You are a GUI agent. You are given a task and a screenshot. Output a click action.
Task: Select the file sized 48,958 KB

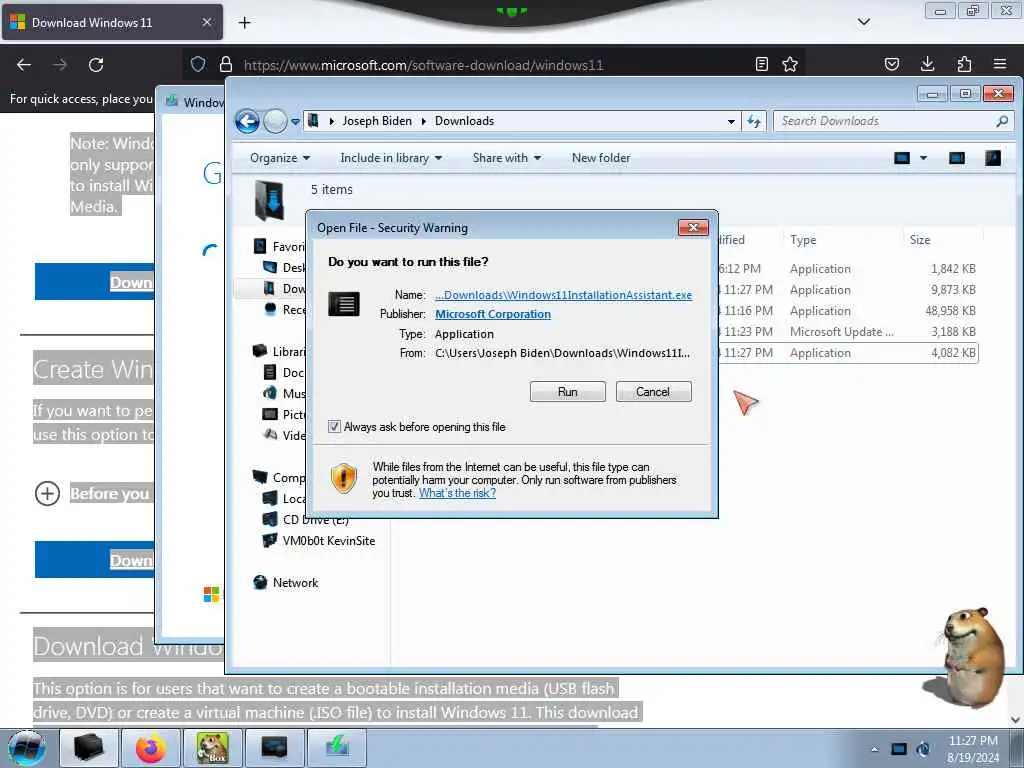pyautogui.click(x=847, y=311)
